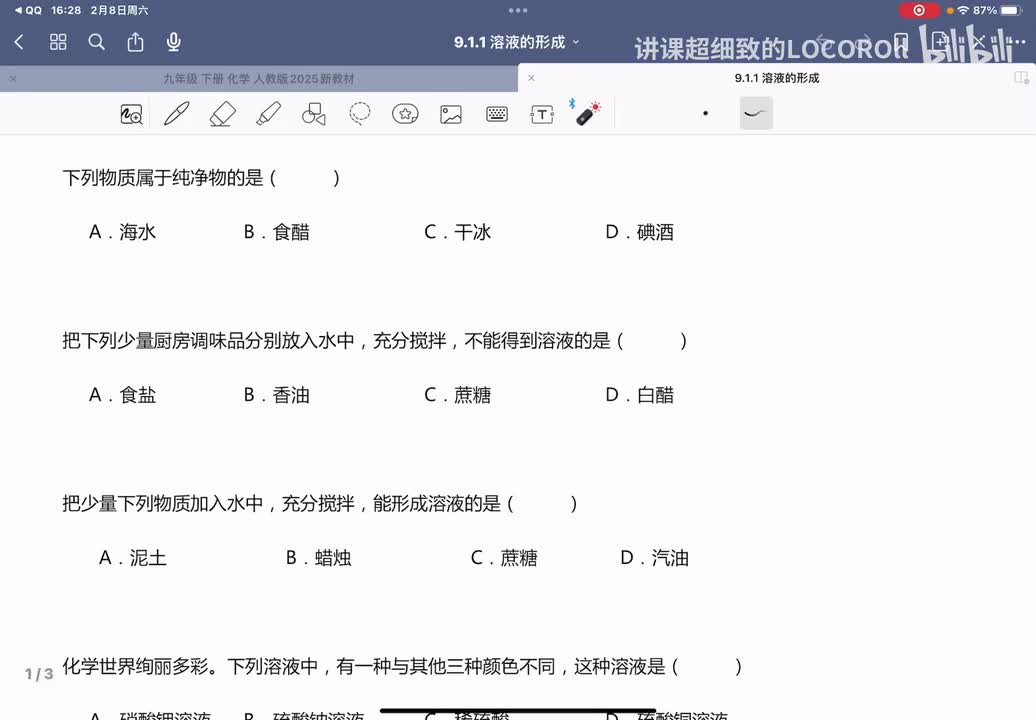This screenshot has height=720, width=1036.
Task: Tap option A. 海水
Action: pos(122,232)
